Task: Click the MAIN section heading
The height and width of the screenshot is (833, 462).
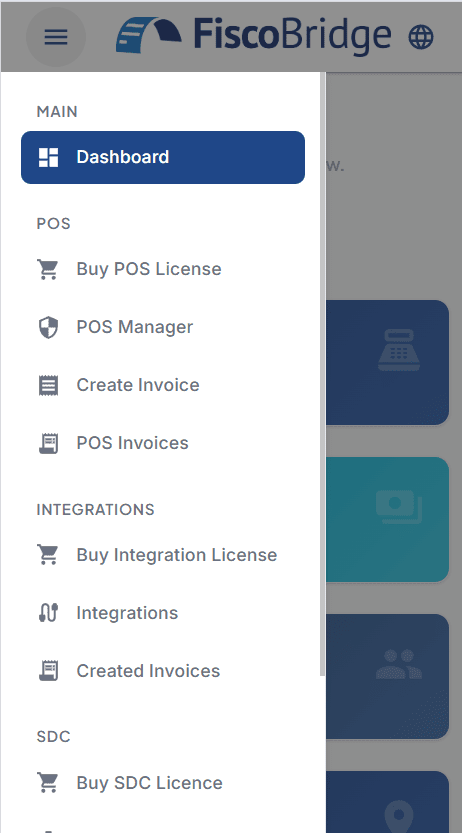Action: tap(57, 112)
